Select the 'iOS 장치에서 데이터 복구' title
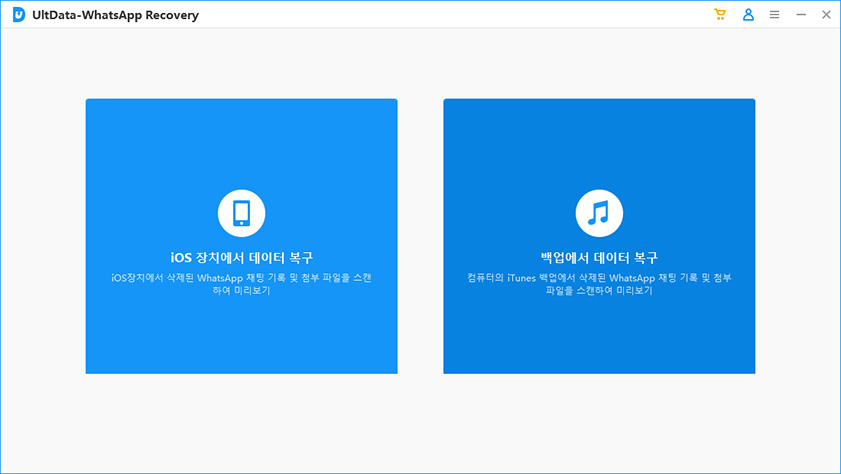Image resolution: width=841 pixels, height=474 pixels. pos(241,258)
